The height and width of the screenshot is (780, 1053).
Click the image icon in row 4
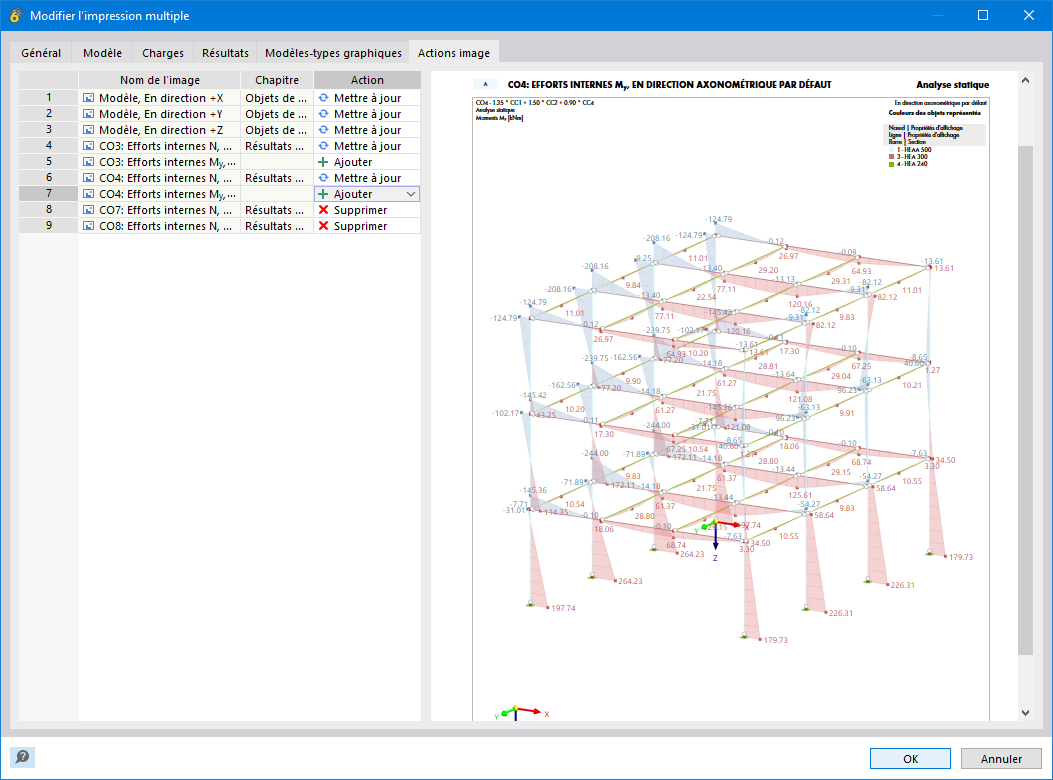tap(88, 146)
